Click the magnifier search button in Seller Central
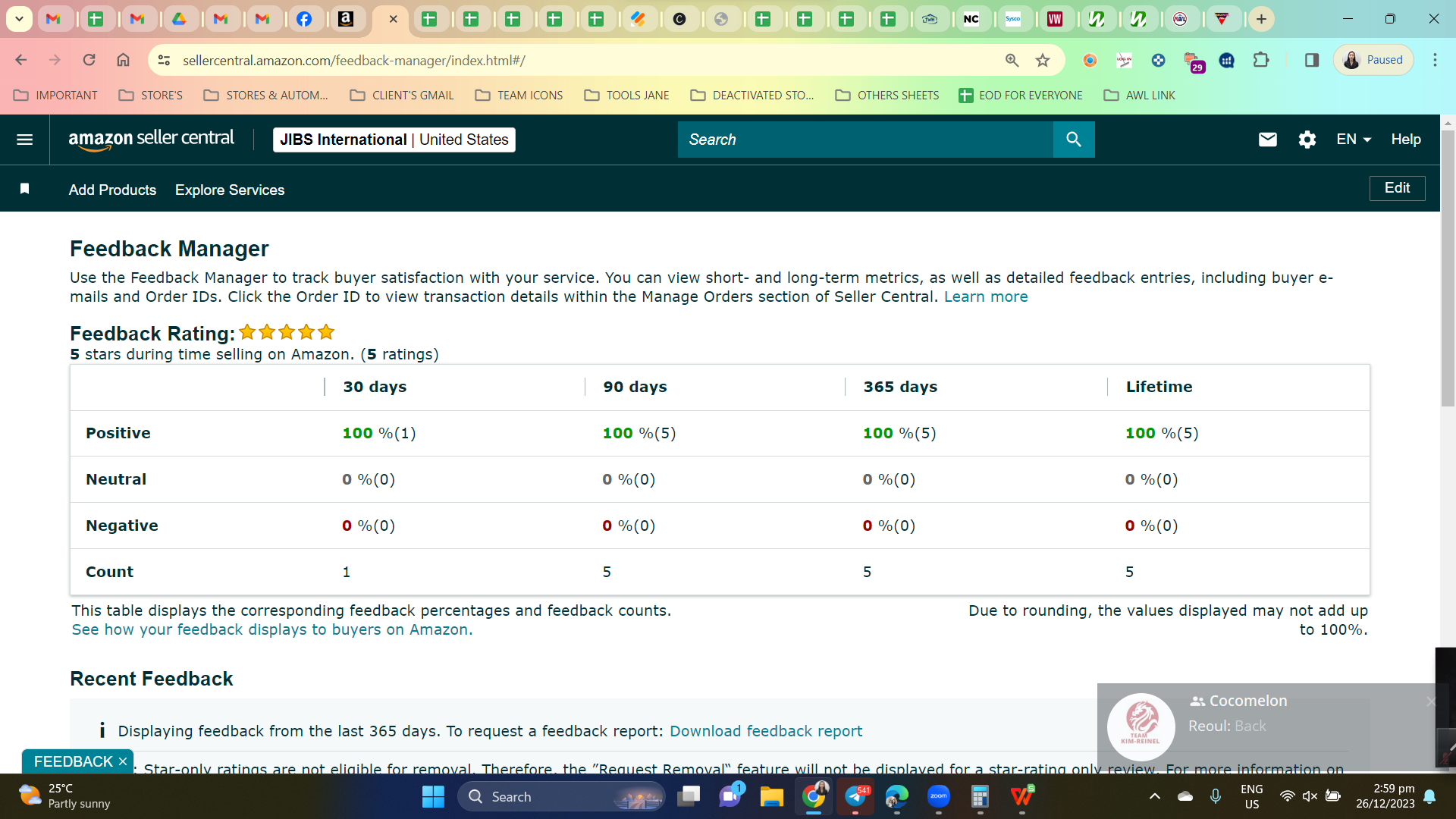This screenshot has height=819, width=1456. 1073,140
